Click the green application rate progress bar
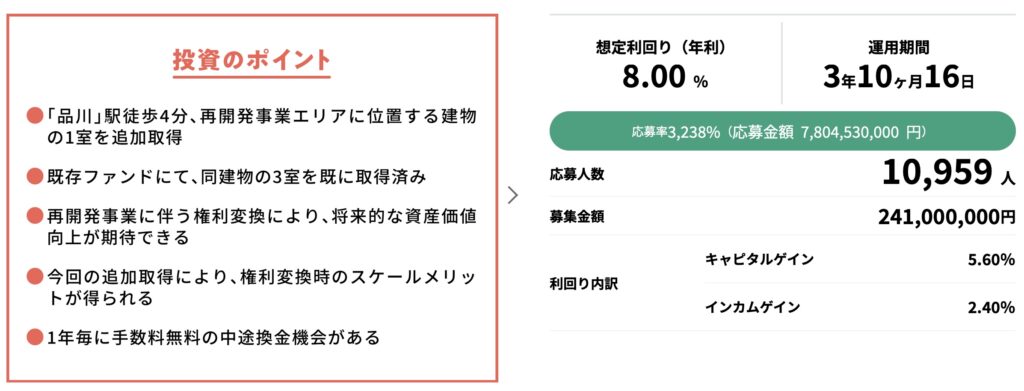Viewport: 1024px width, 391px height. [783, 132]
